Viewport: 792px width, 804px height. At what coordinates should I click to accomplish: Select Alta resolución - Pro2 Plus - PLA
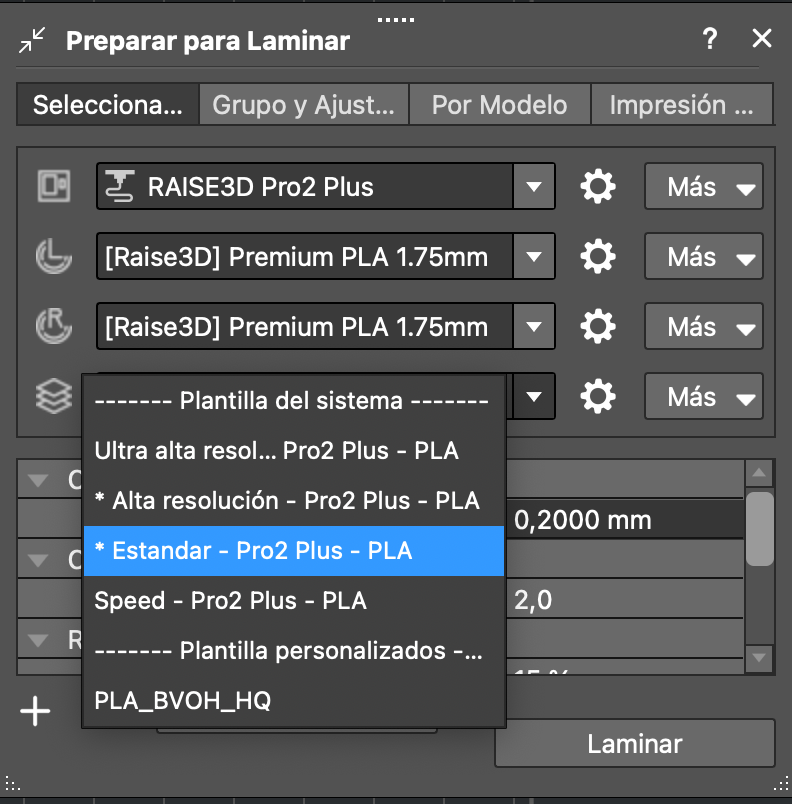coord(286,501)
